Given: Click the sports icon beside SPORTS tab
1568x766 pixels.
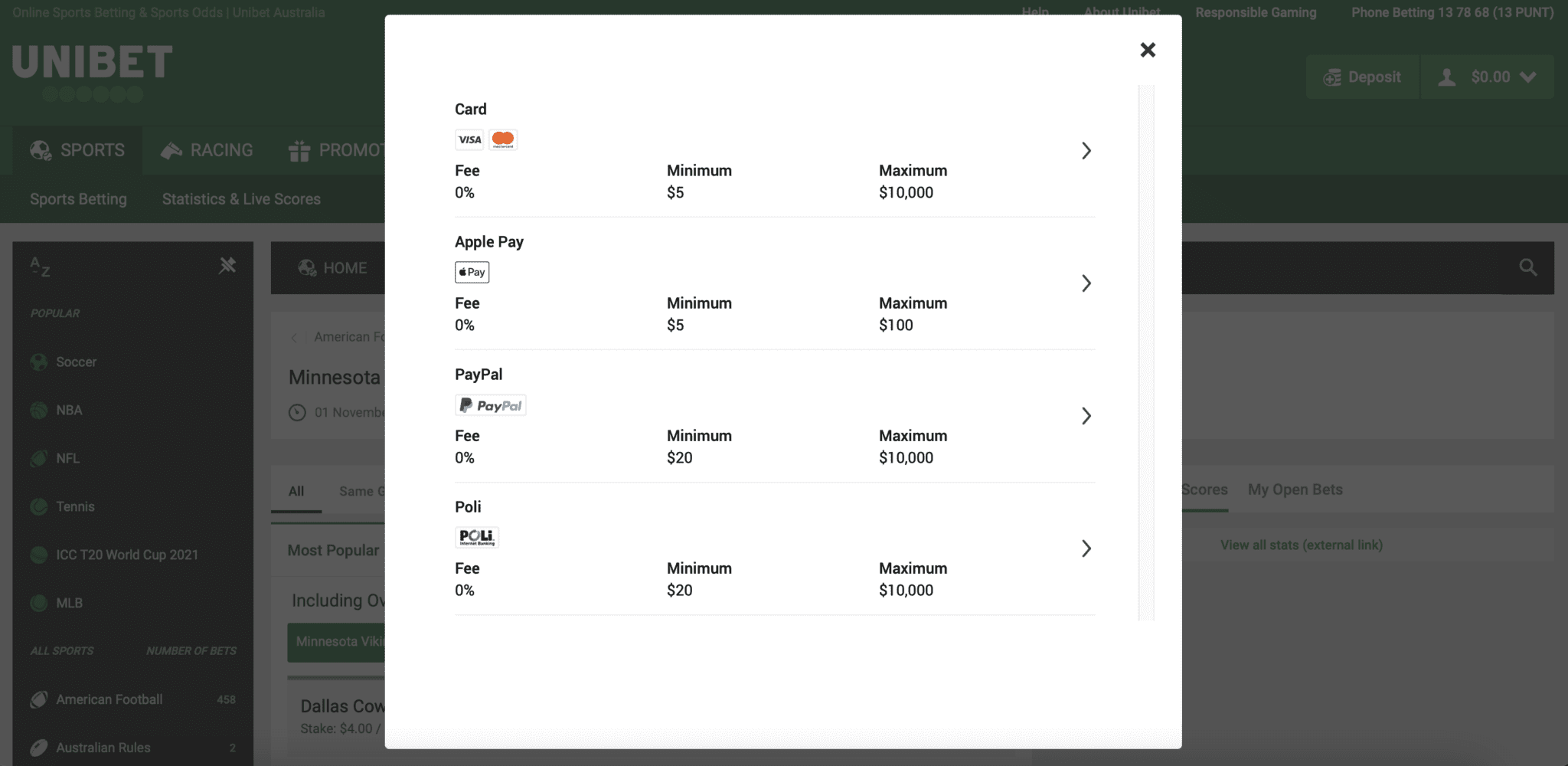Looking at the screenshot, I should 41,150.
